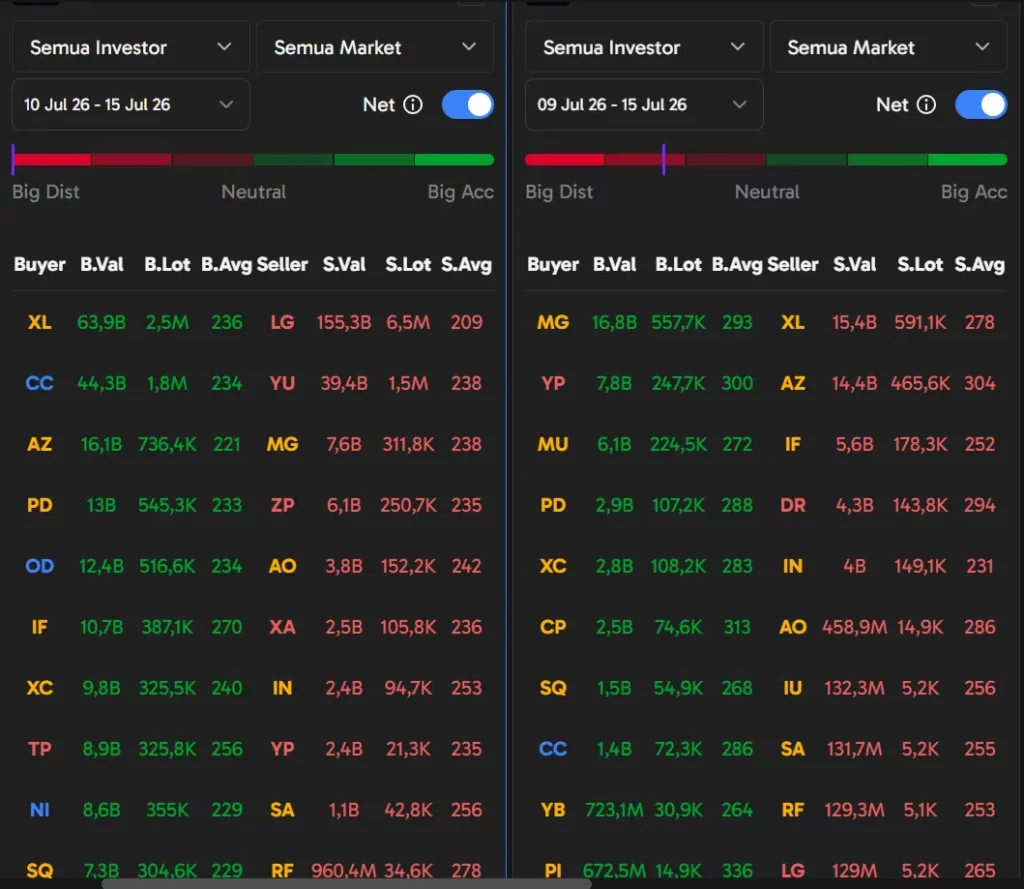
Task: Select buyer AZ with 16,1B value
Action: (x=40, y=444)
